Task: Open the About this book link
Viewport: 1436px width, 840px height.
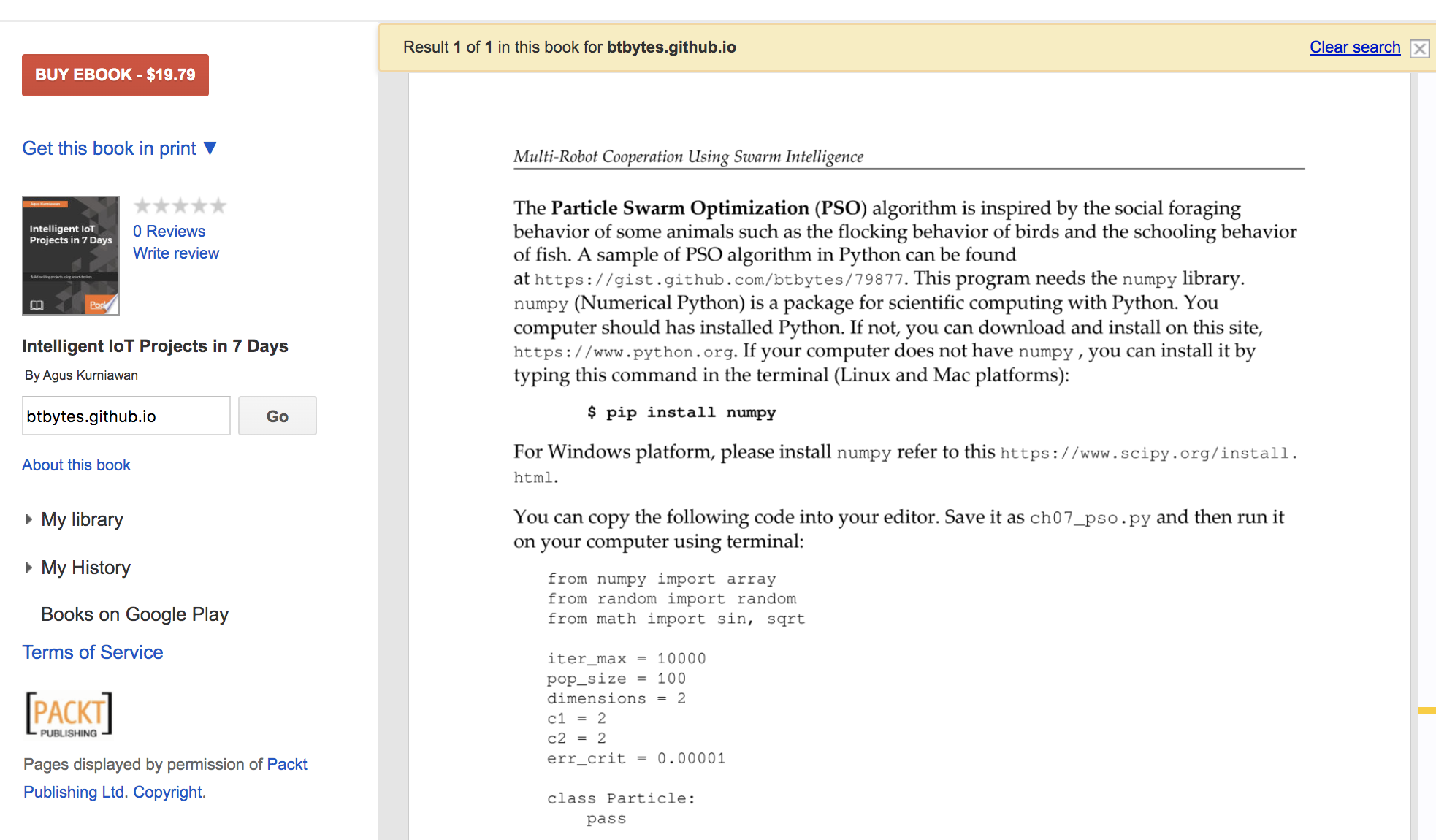Action: tap(76, 465)
